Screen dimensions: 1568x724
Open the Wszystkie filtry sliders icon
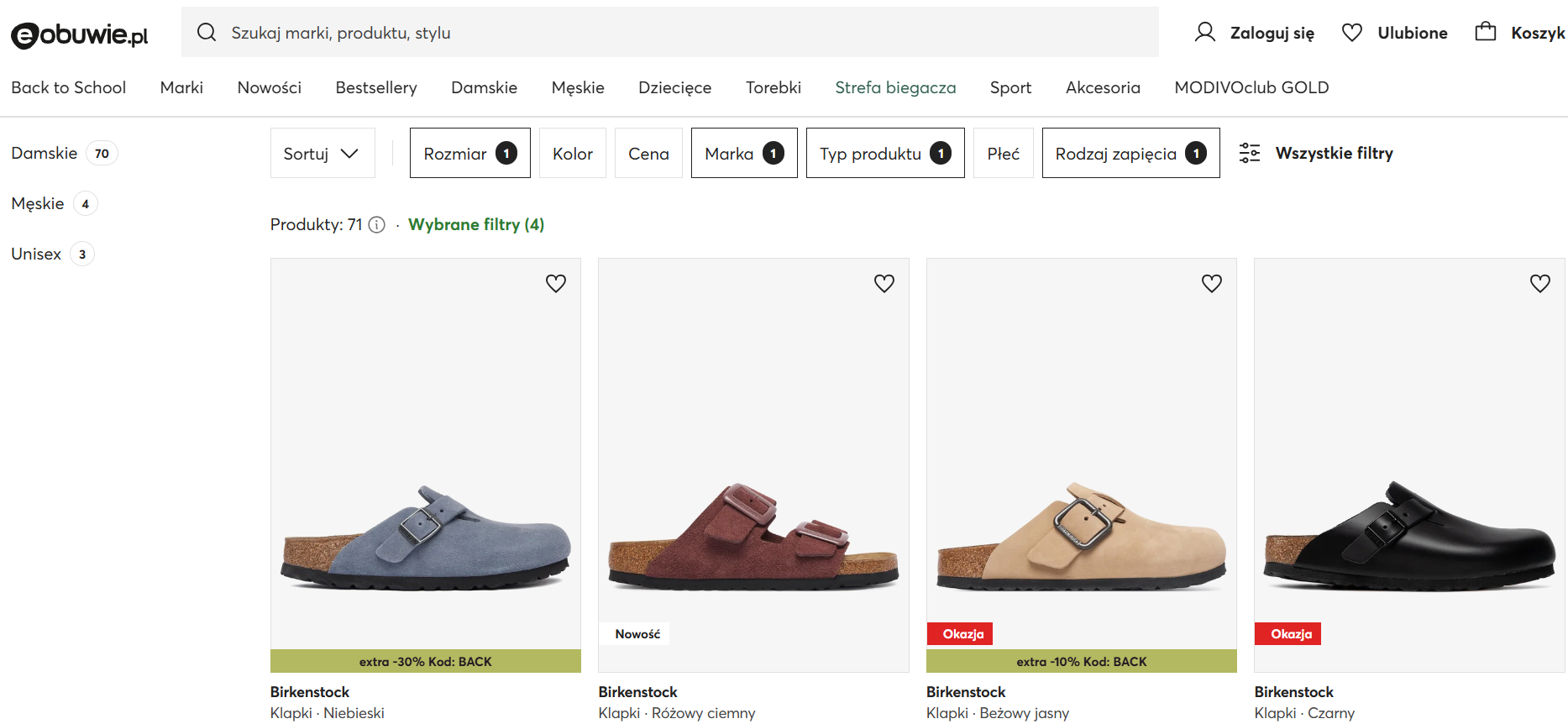pyautogui.click(x=1250, y=153)
